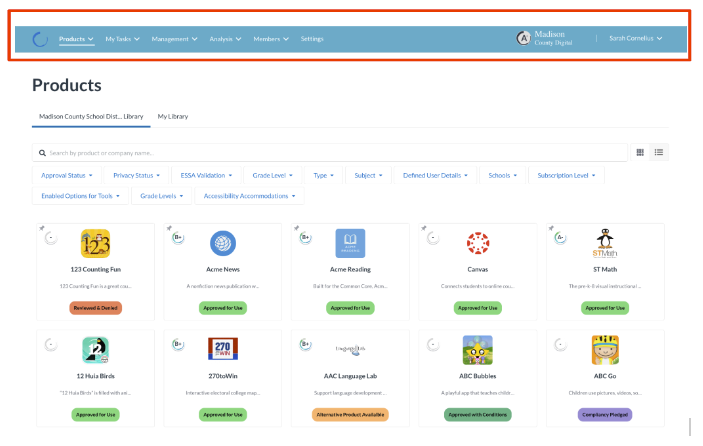This screenshot has width=703, height=446.
Task: Click privacy grade badge on Acme Reading
Action: [x=306, y=238]
